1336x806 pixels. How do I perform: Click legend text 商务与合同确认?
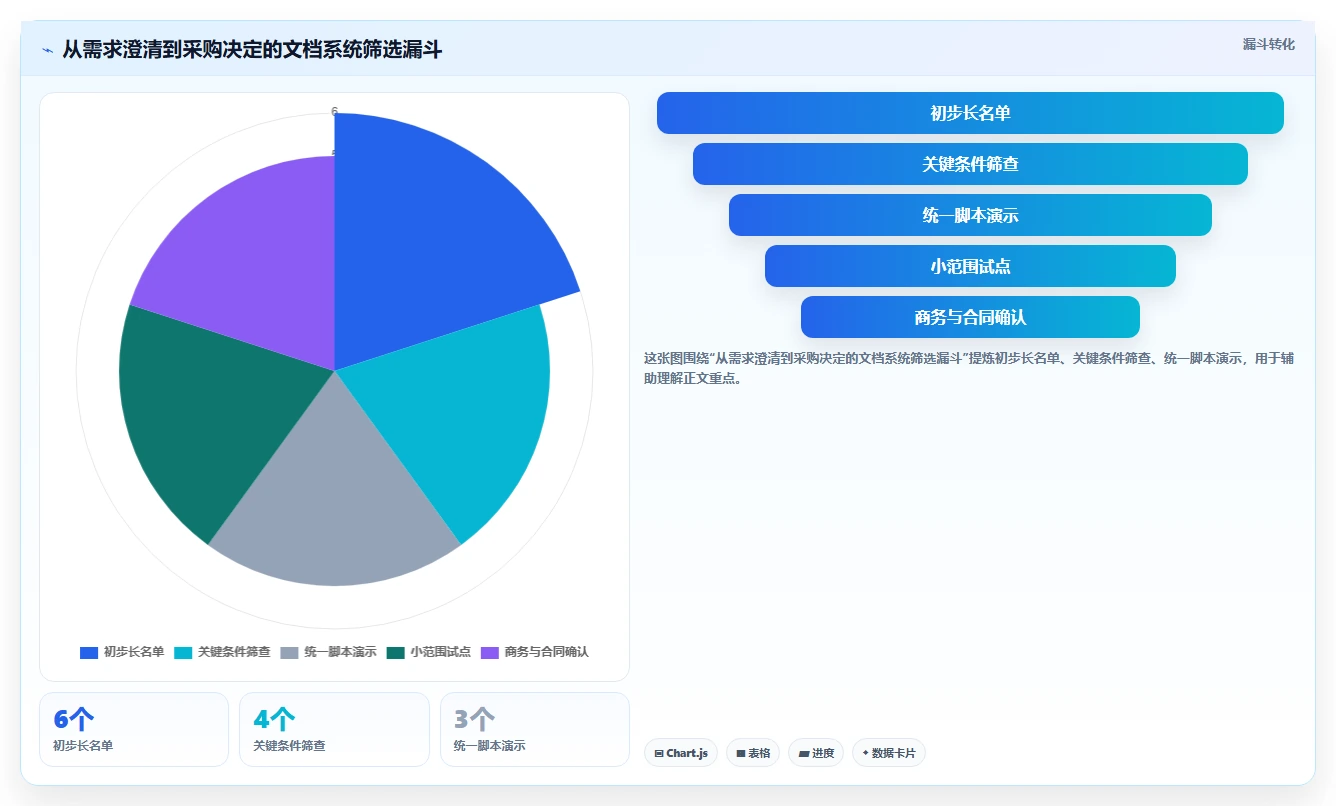click(x=547, y=652)
